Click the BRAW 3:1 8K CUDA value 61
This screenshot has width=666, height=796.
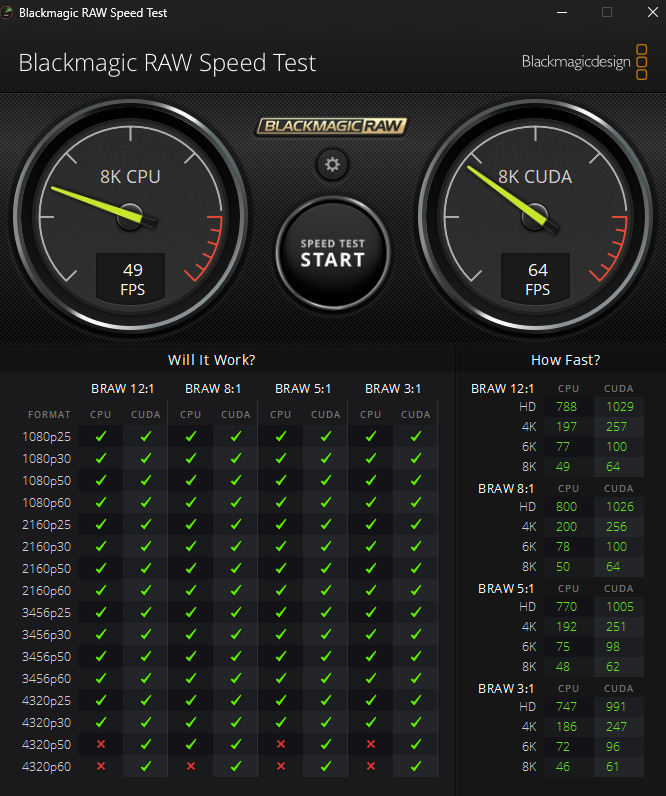(x=612, y=767)
